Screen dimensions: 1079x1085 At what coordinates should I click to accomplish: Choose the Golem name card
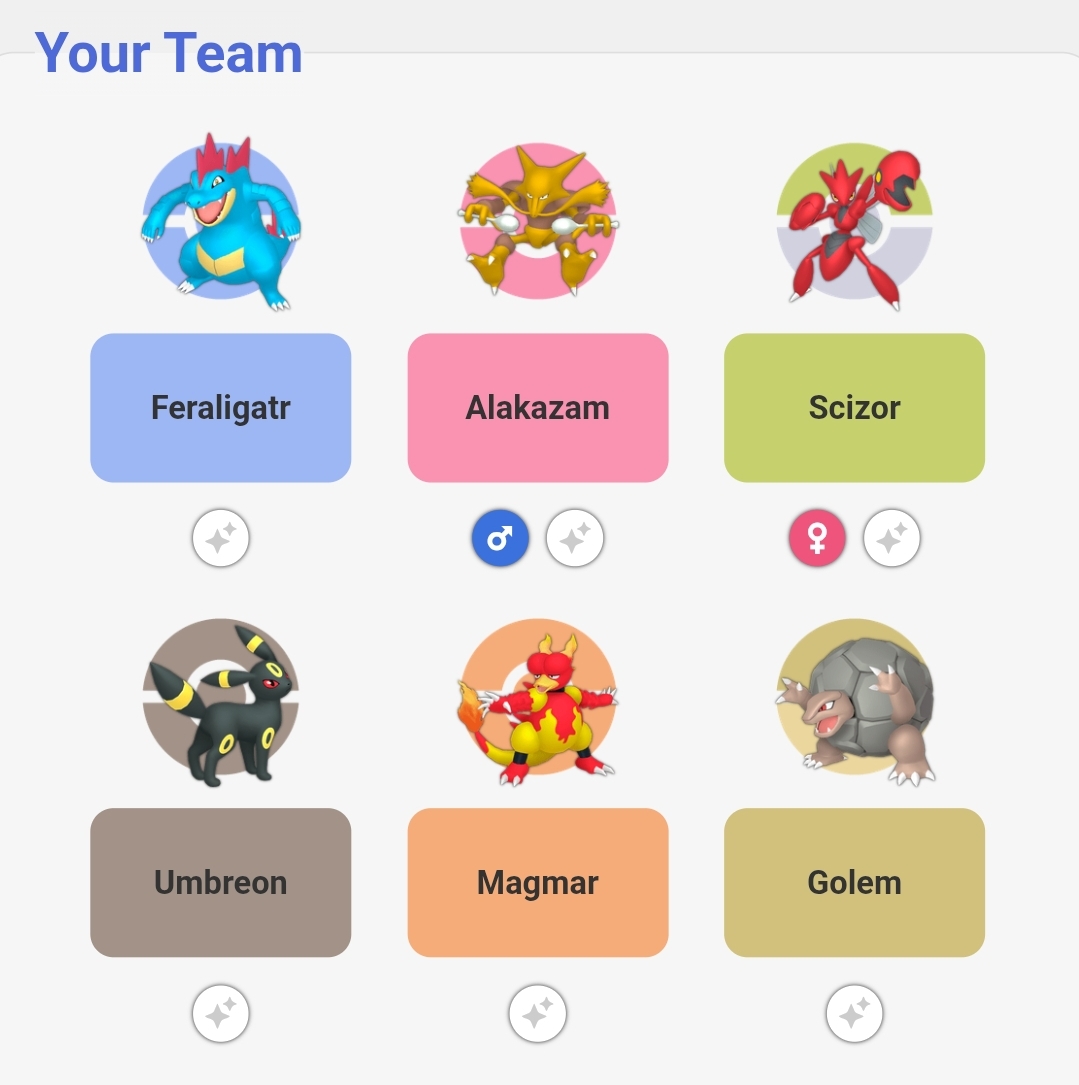point(855,882)
